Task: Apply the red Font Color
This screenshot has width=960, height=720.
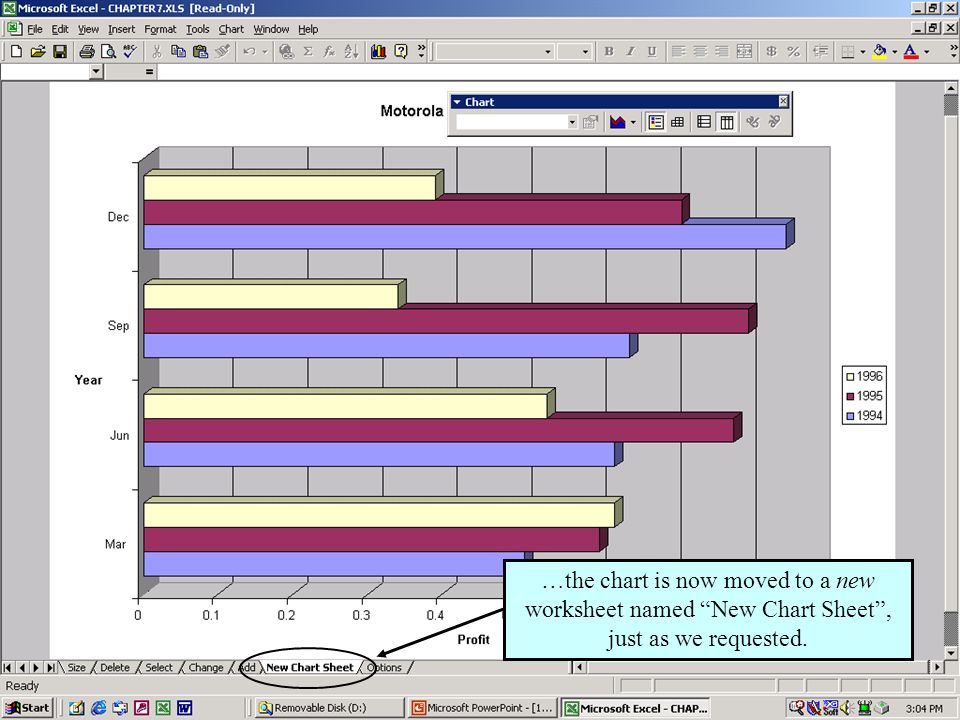Action: point(911,51)
